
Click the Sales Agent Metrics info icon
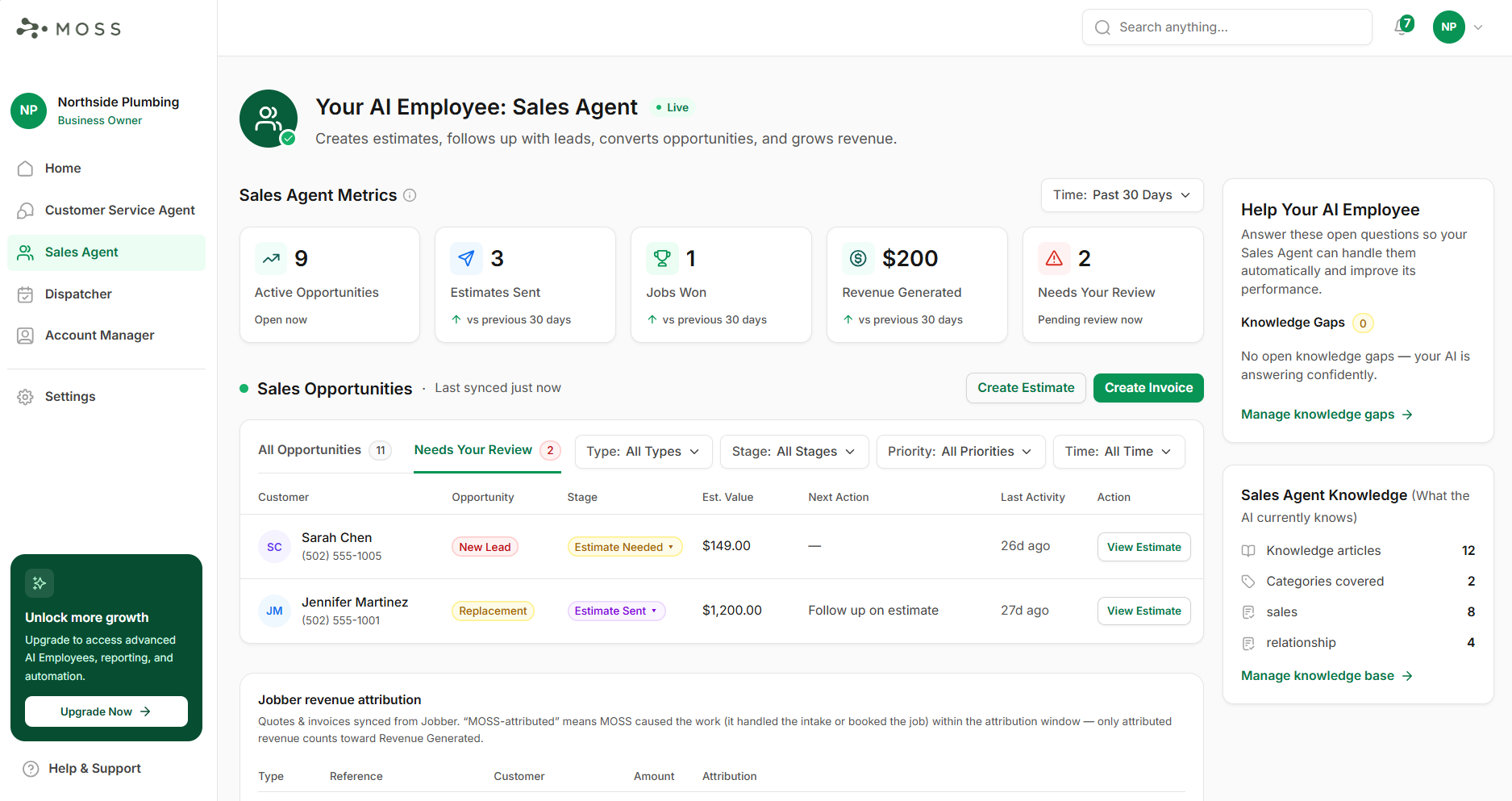click(410, 195)
